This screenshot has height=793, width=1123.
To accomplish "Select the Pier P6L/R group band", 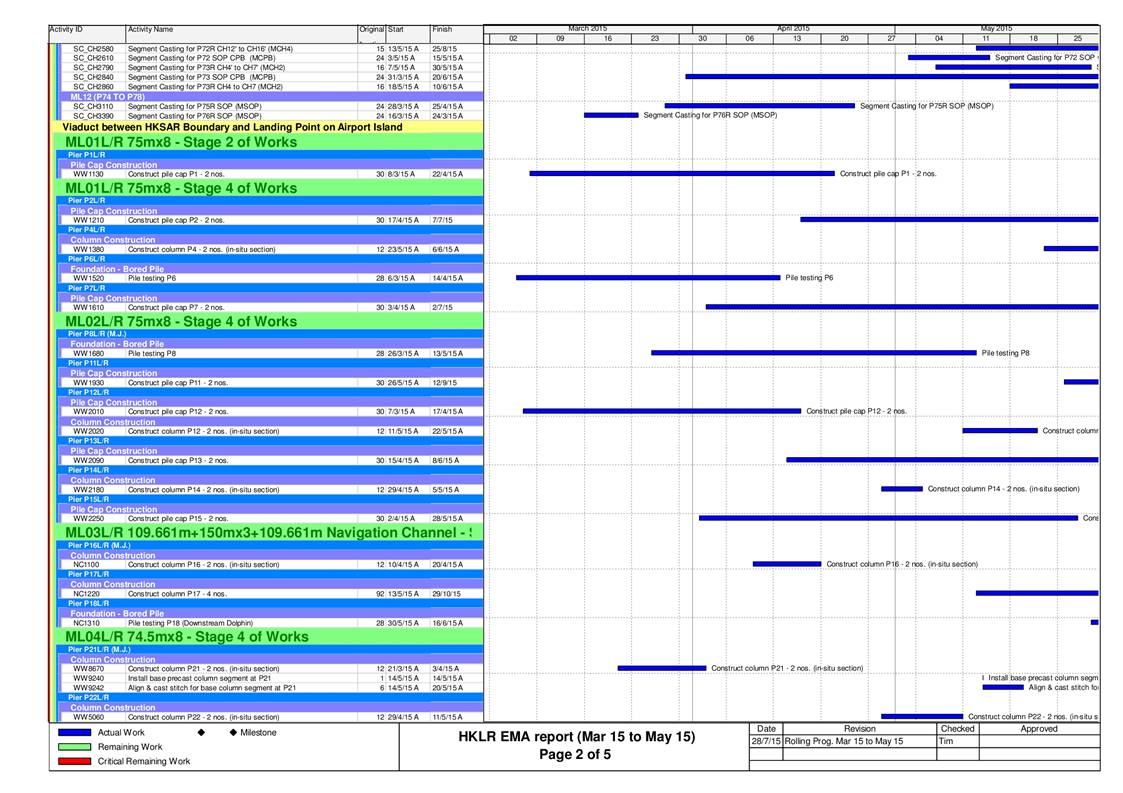I will tap(271, 259).
